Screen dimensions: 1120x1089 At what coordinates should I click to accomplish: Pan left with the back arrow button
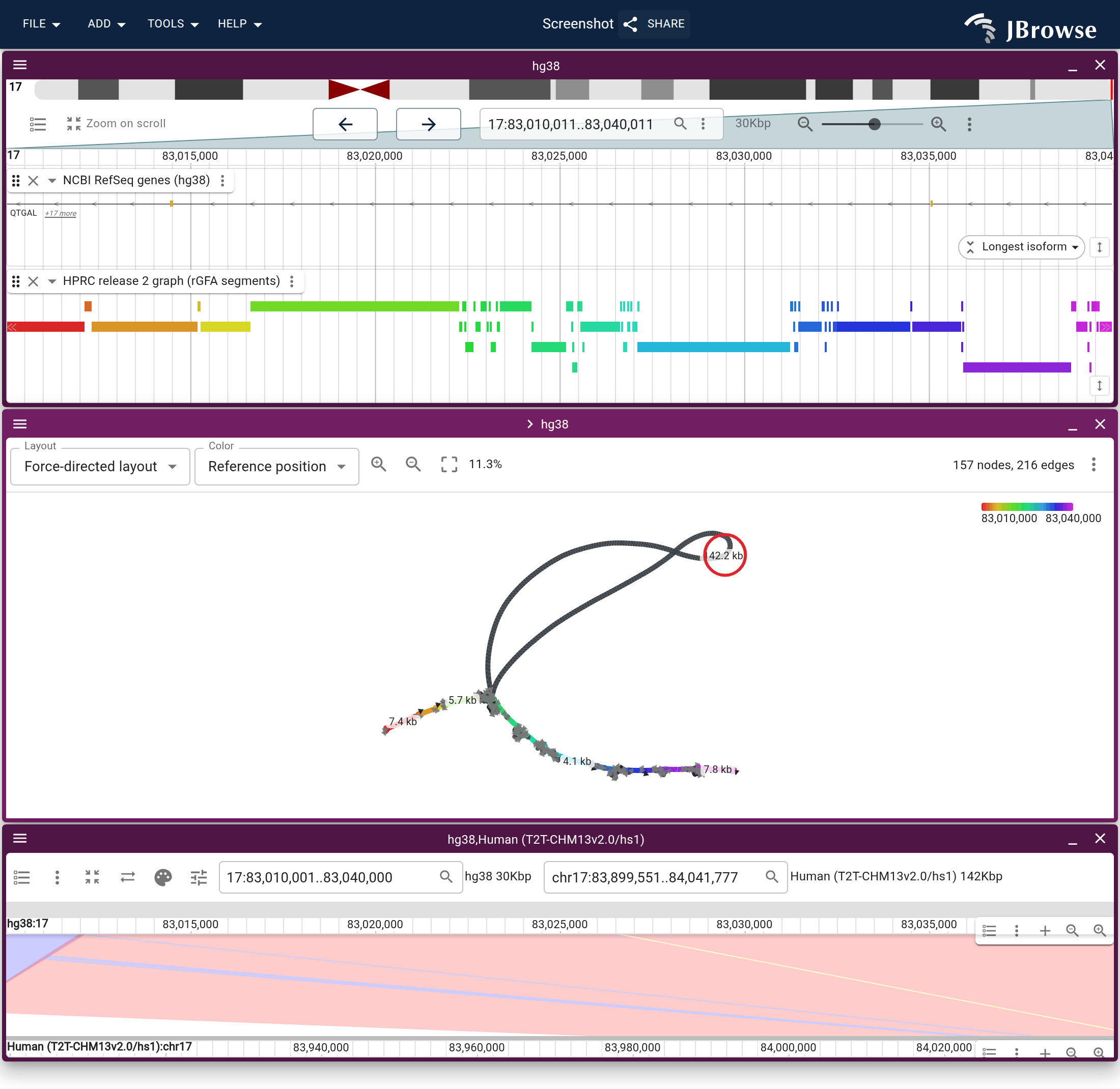click(x=345, y=124)
